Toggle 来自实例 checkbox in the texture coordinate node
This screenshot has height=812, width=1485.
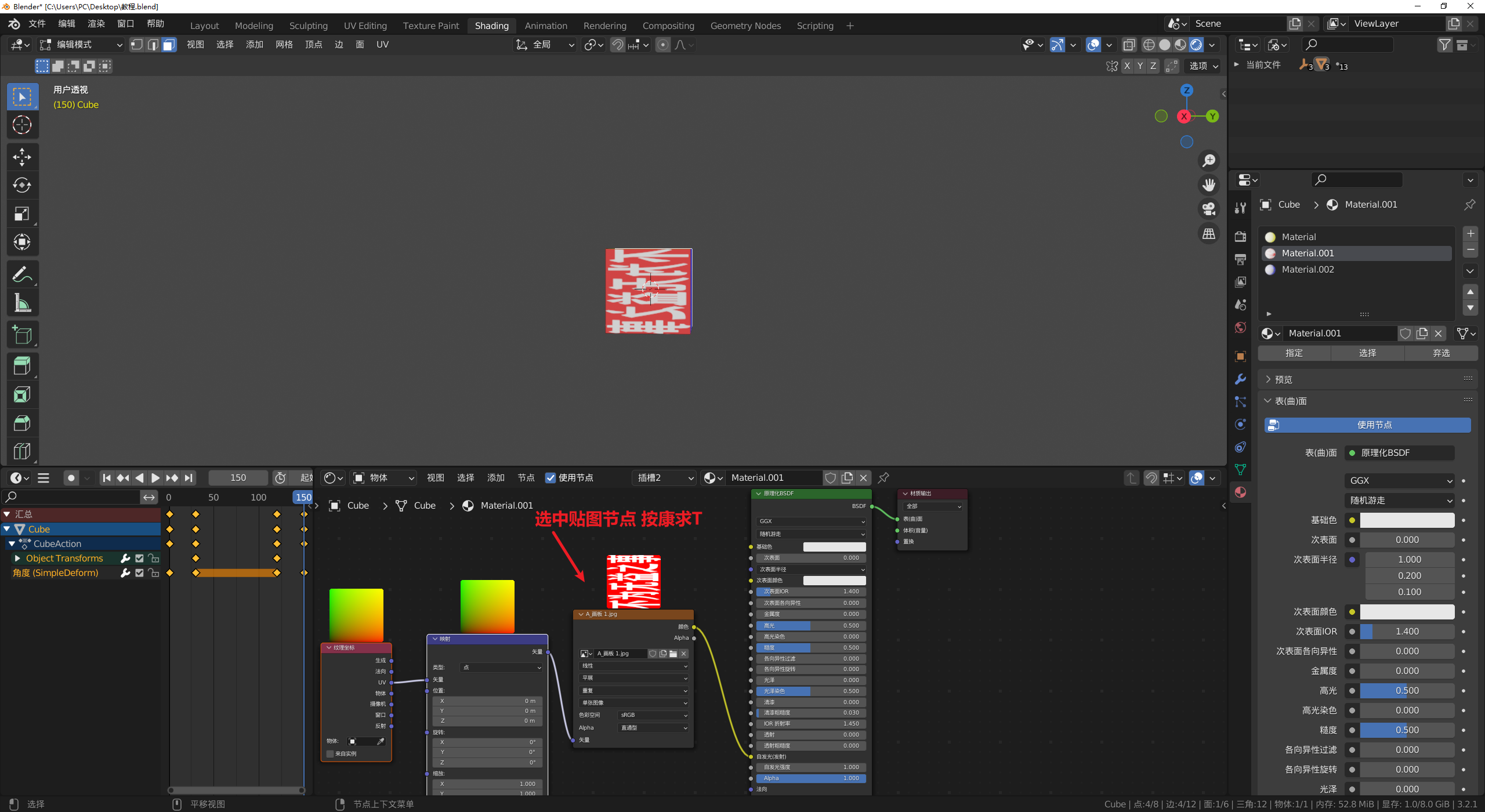(x=330, y=754)
